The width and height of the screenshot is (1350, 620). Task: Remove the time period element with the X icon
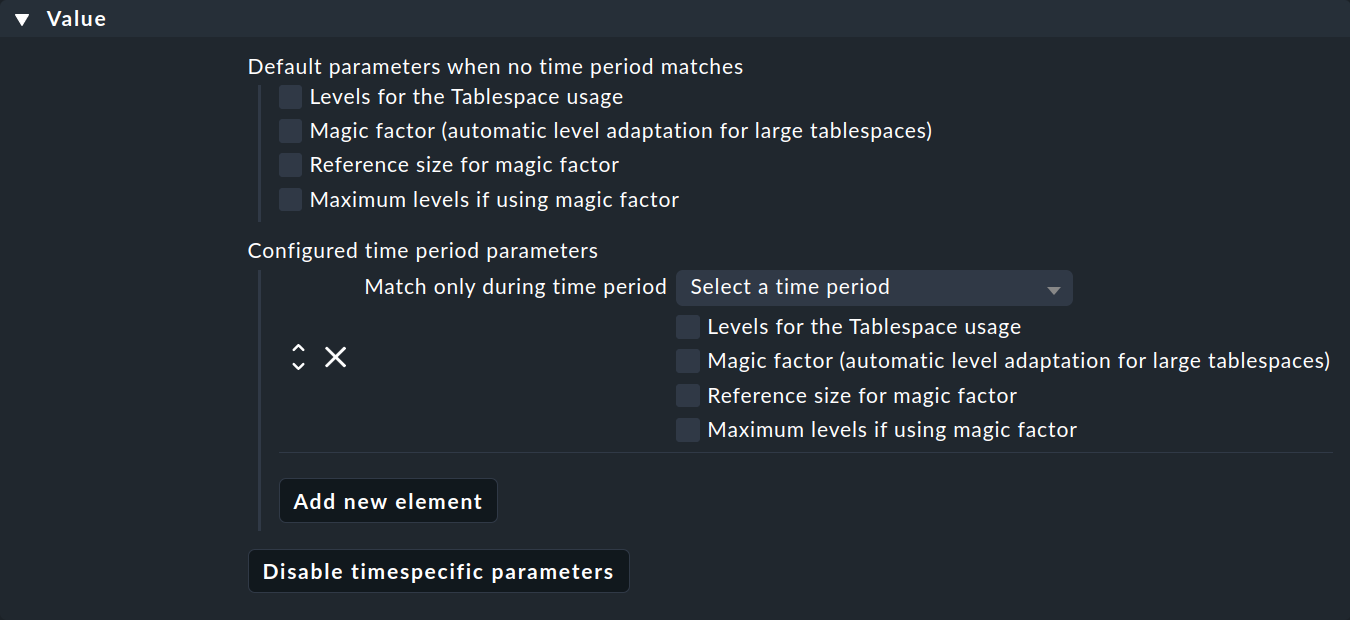(x=335, y=357)
